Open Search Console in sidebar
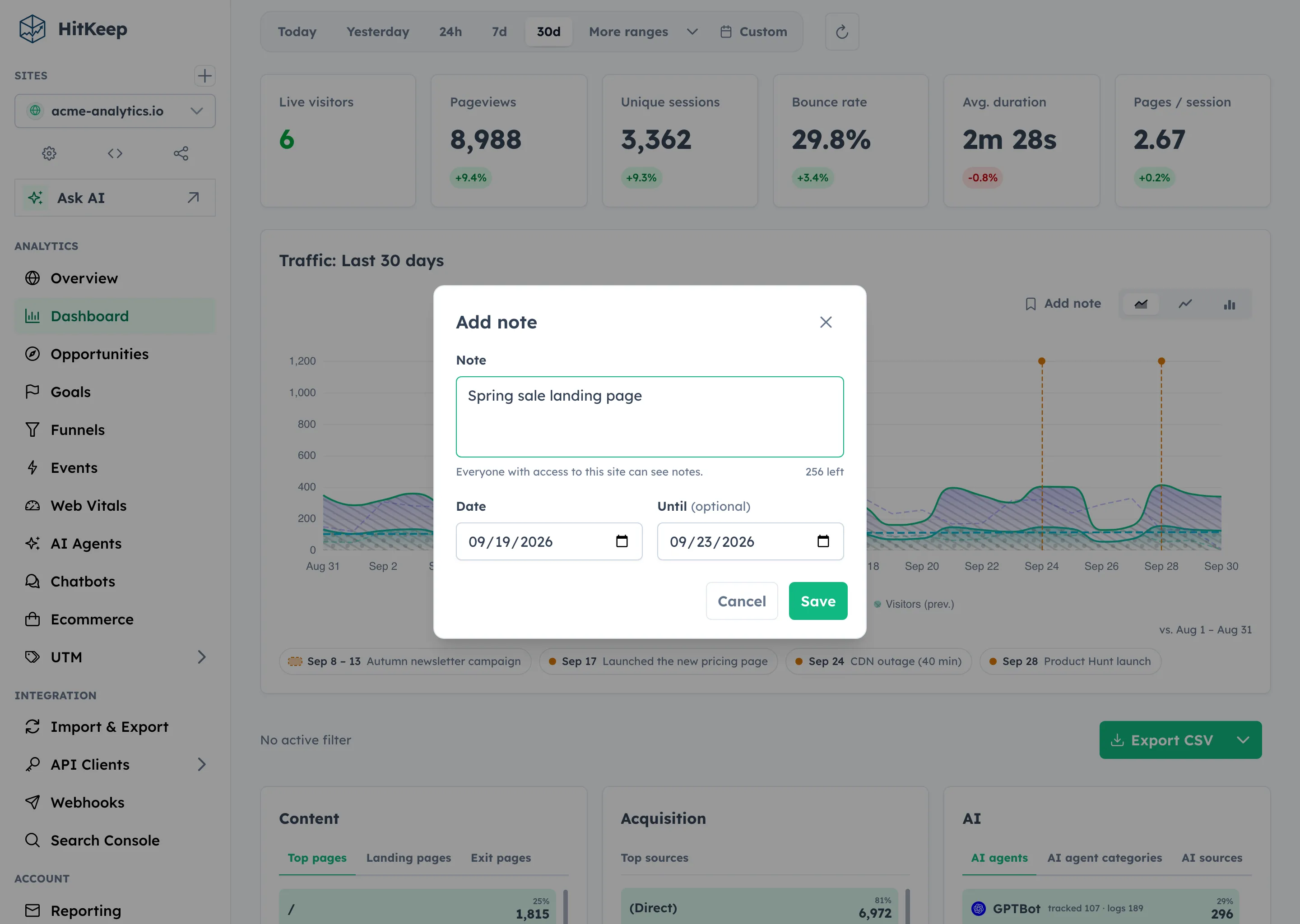The width and height of the screenshot is (1300, 924). pyautogui.click(x=115, y=841)
